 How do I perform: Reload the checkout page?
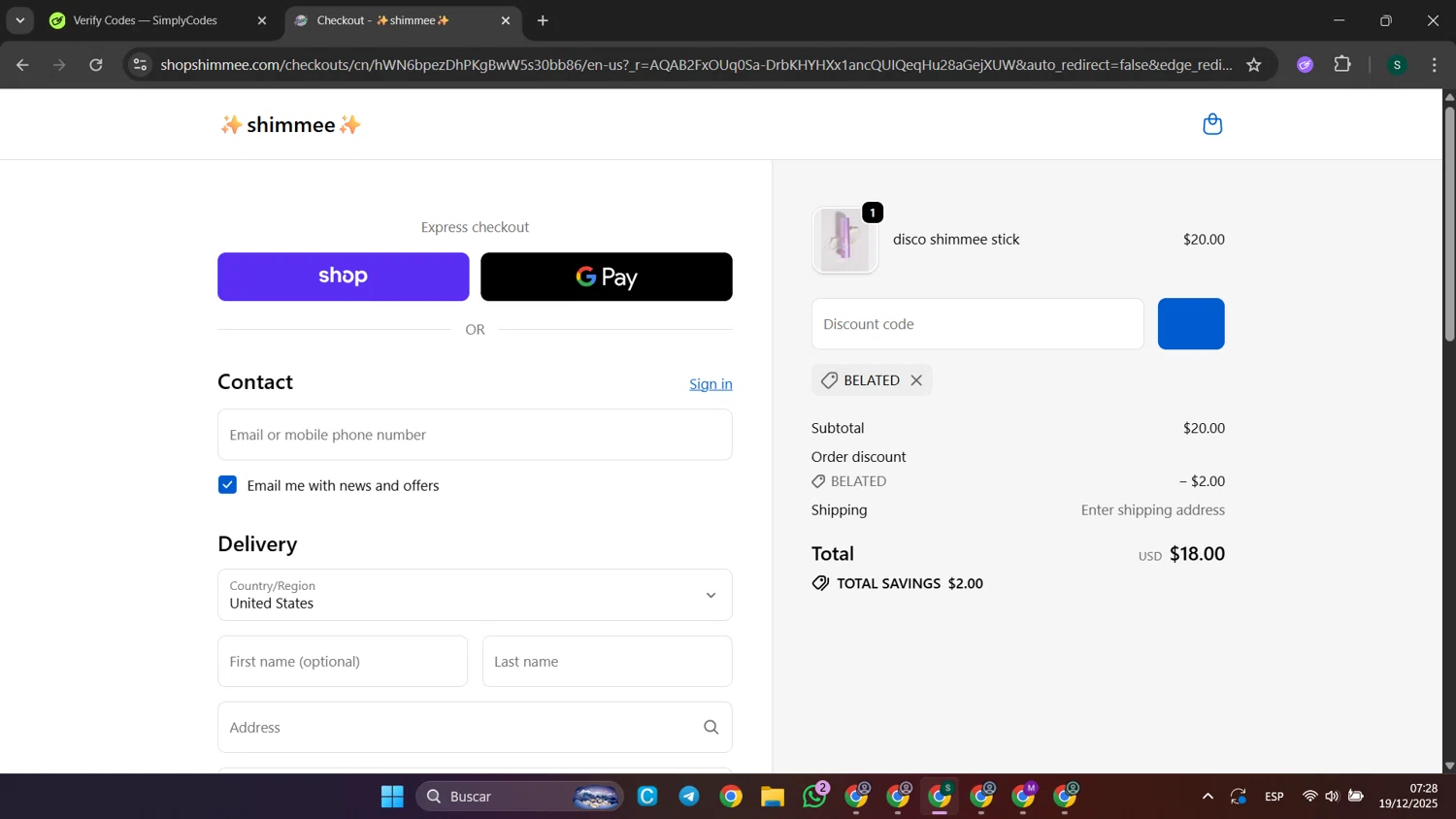tap(96, 65)
